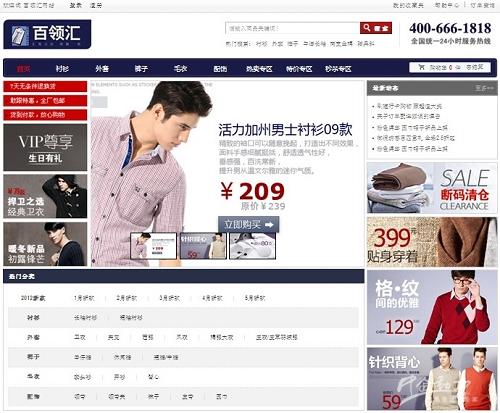Click the shopping cart icon in navigation bar
The width and height of the screenshot is (500, 413).
click(x=422, y=67)
